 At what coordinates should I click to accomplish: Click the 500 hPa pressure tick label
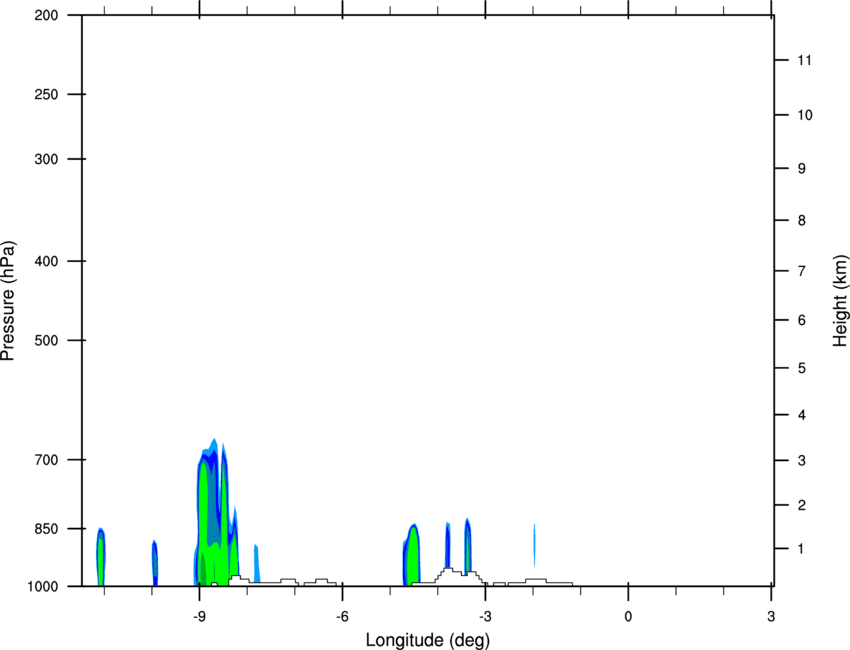pyautogui.click(x=46, y=340)
